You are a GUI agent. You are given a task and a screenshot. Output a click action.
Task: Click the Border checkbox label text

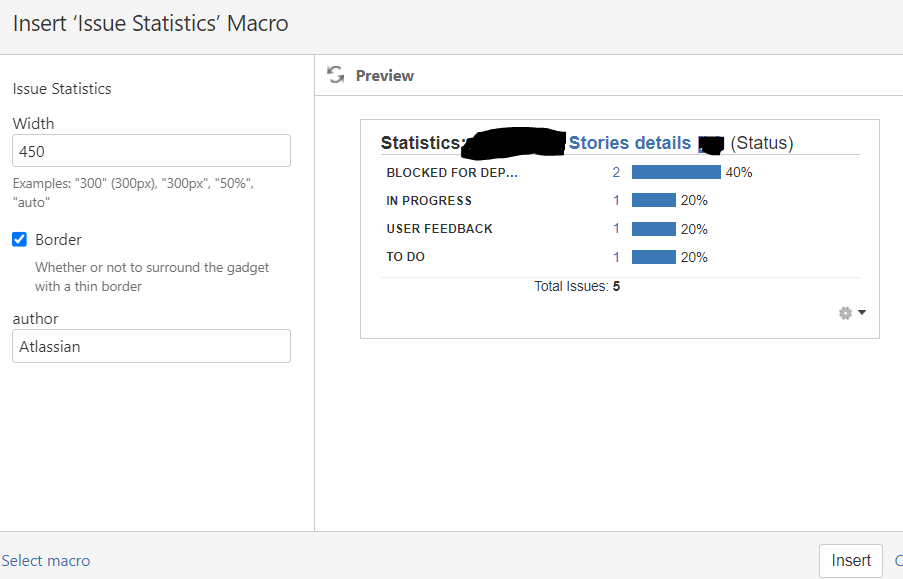click(x=58, y=240)
